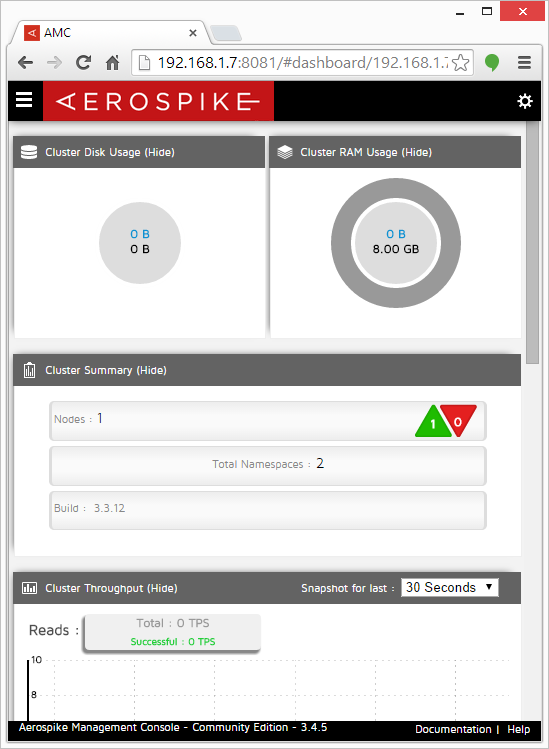Click the Cluster RAM Usage donut chart
Image resolution: width=549 pixels, height=749 pixels.
[396, 243]
